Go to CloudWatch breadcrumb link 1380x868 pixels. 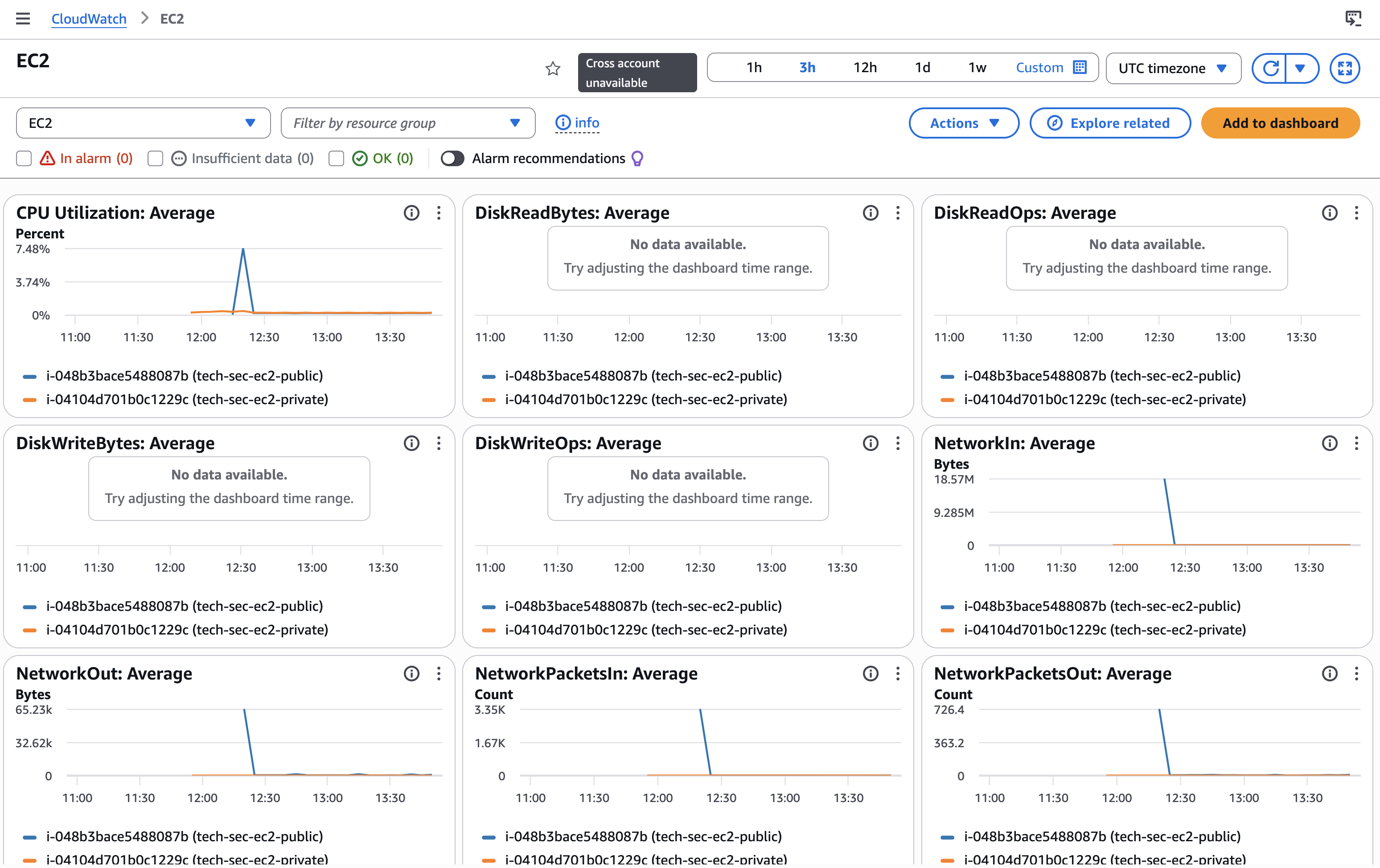89,19
